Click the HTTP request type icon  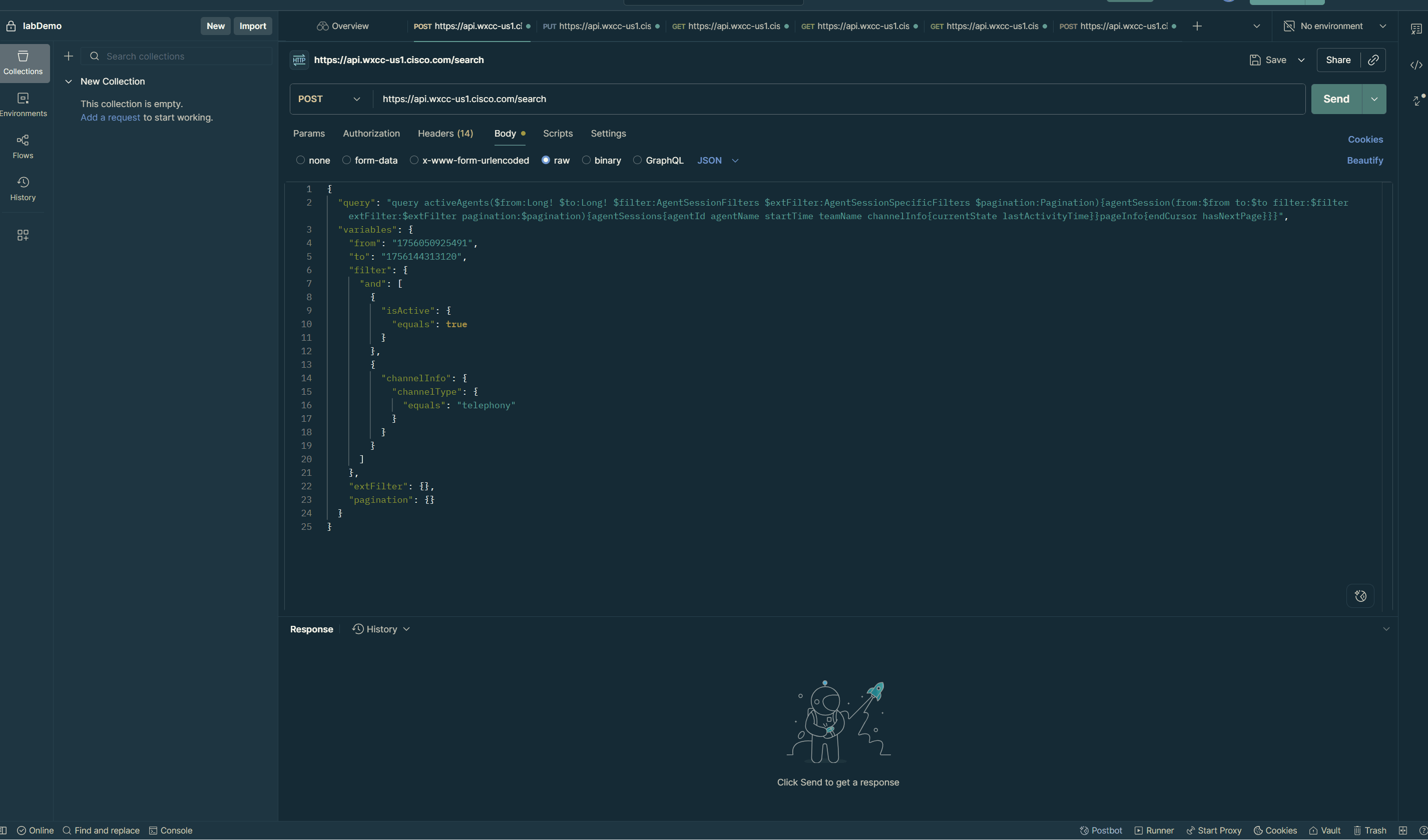click(x=299, y=60)
